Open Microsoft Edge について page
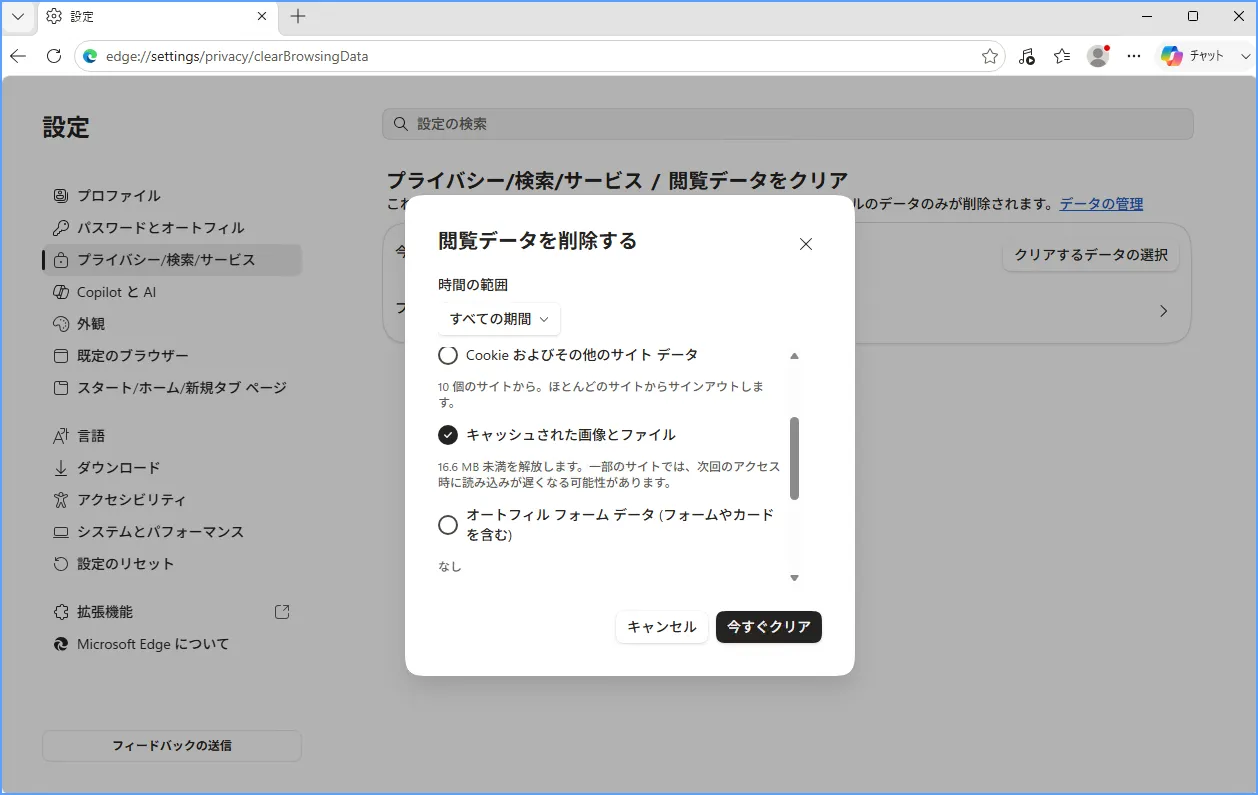1258x795 pixels. (x=171, y=644)
